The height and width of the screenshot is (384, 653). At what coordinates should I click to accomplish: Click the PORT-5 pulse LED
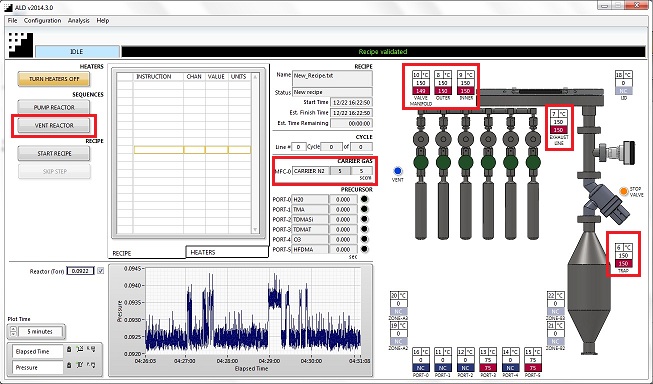(364, 249)
